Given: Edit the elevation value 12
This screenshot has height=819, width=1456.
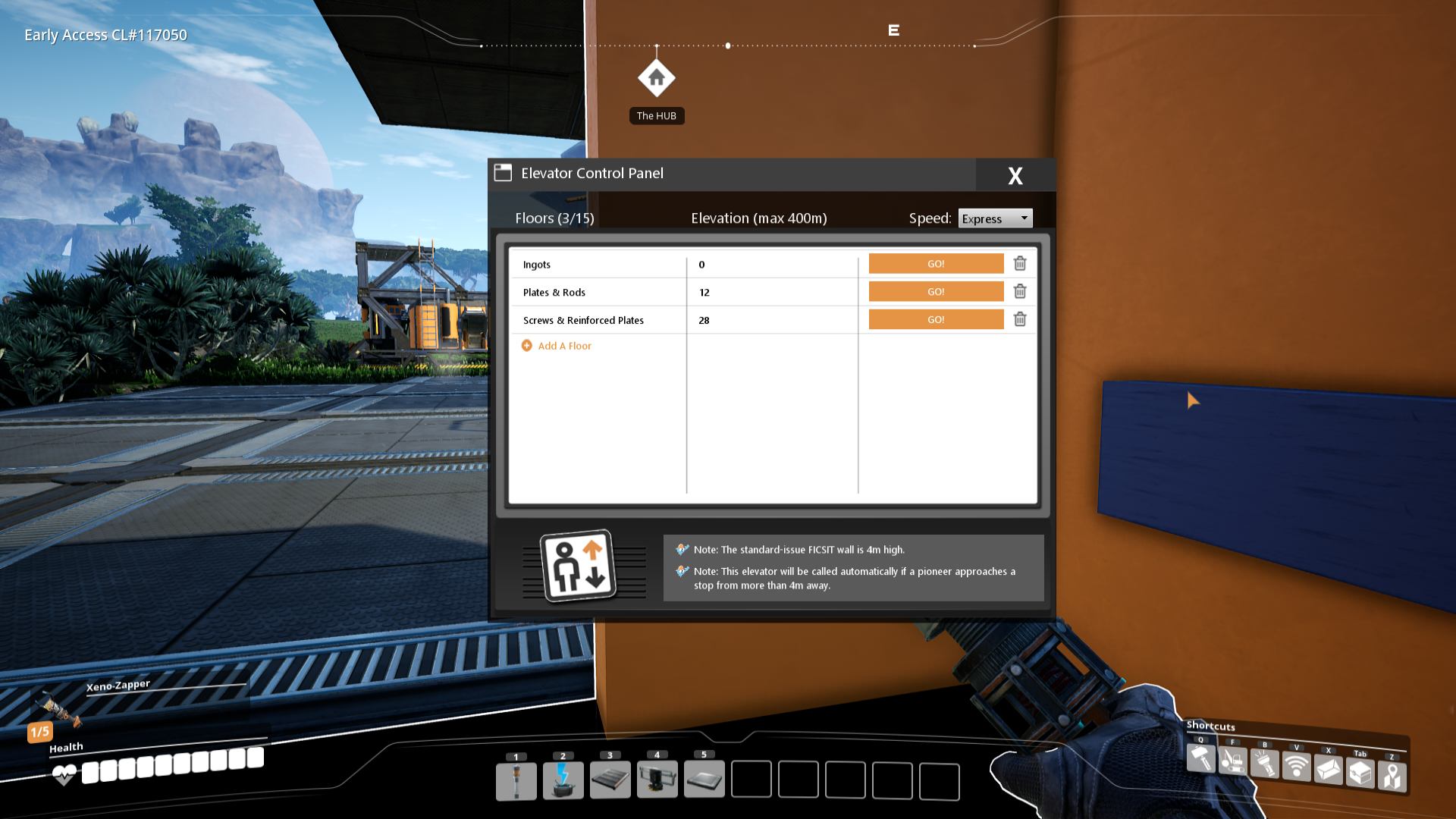Looking at the screenshot, I should click(x=773, y=293).
